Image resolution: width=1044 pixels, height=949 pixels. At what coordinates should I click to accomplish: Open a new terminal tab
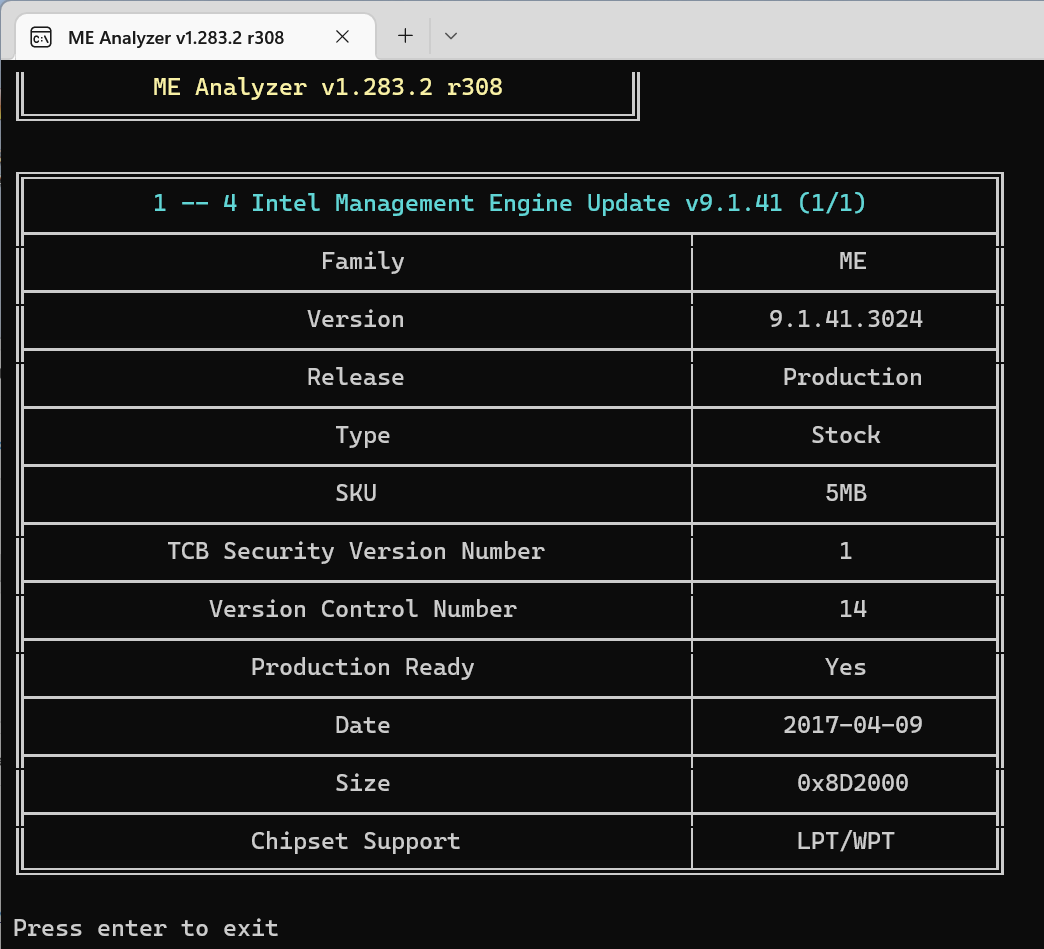405,36
